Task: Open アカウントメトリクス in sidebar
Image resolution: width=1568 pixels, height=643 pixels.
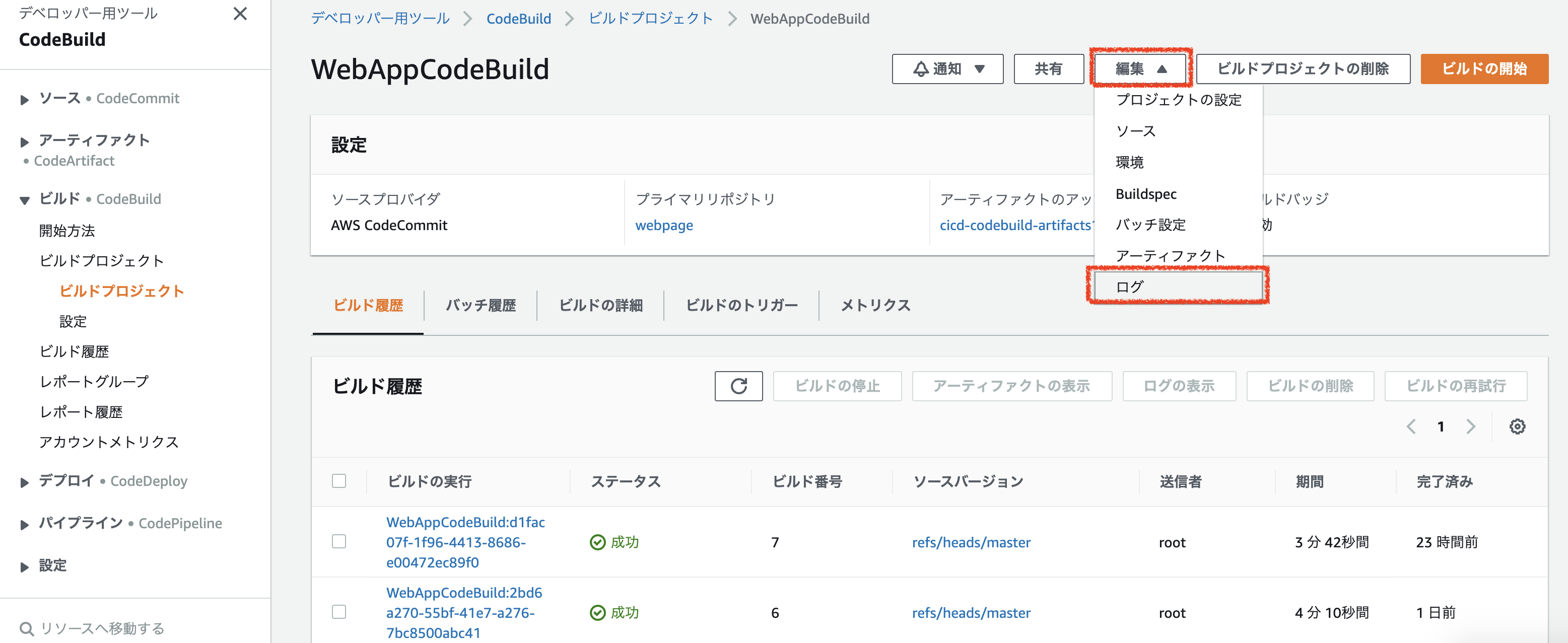Action: 109,442
